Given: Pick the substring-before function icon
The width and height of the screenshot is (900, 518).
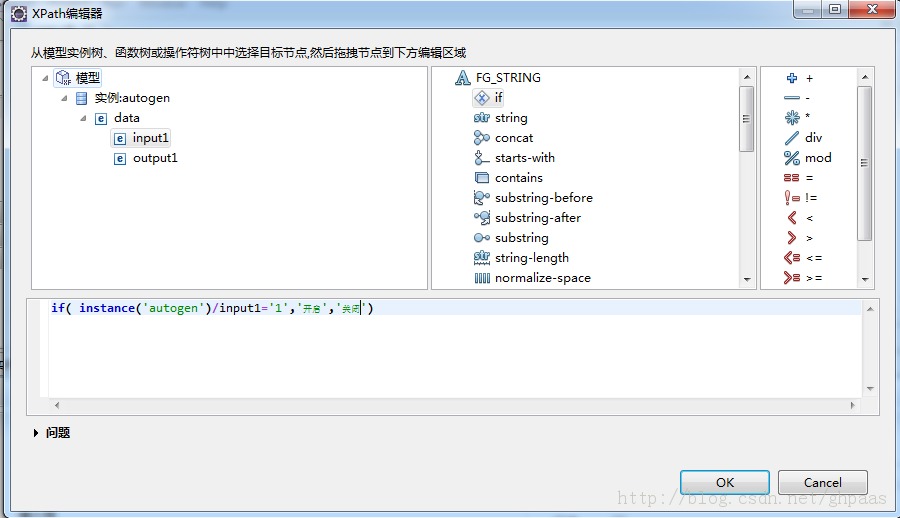Looking at the screenshot, I should click(x=482, y=198).
